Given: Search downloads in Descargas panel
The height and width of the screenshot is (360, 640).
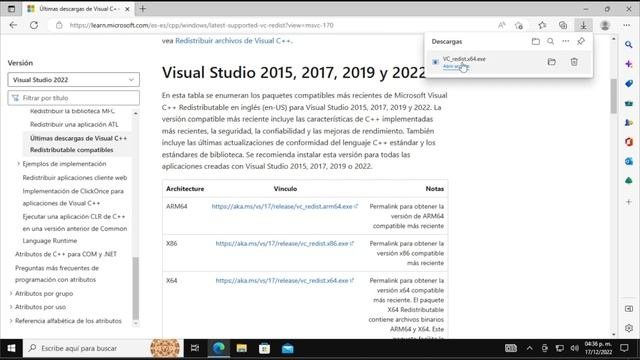Looking at the screenshot, I should (x=551, y=41).
